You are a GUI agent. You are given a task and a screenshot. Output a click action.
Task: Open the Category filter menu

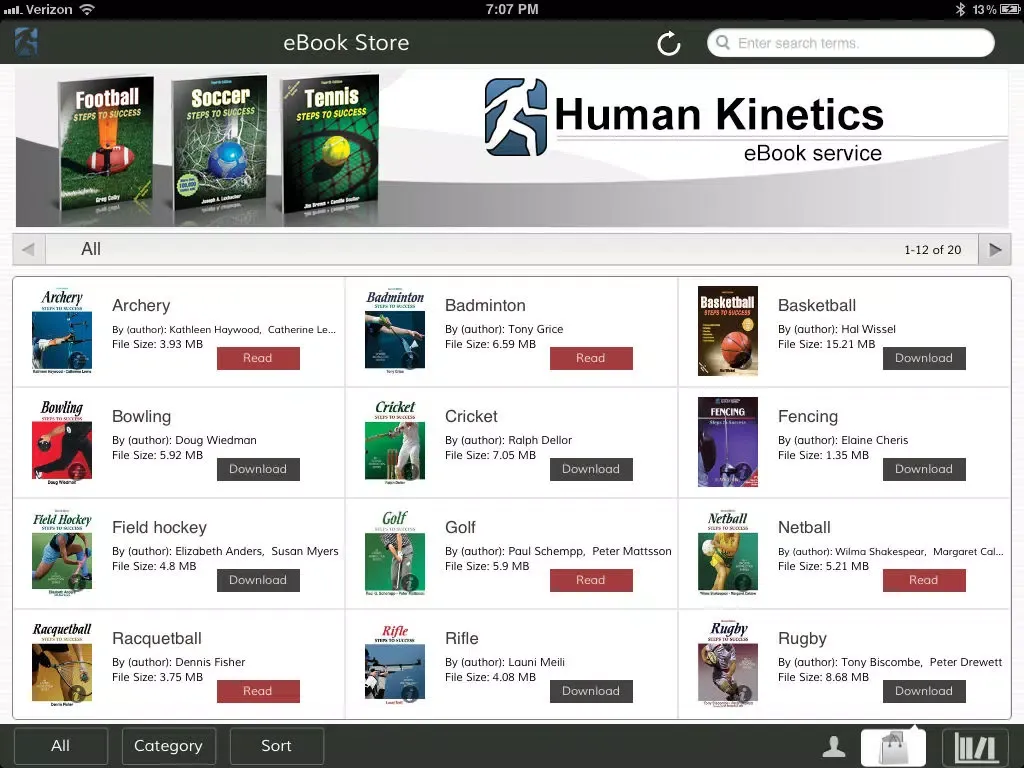pyautogui.click(x=168, y=746)
